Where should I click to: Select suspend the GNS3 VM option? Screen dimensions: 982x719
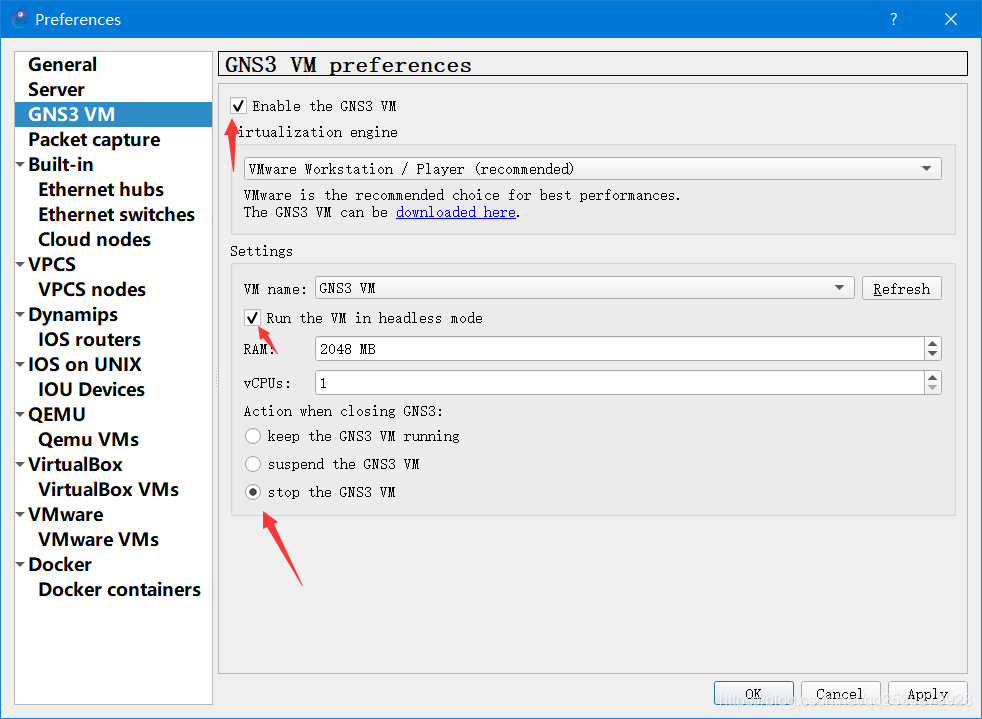point(253,463)
